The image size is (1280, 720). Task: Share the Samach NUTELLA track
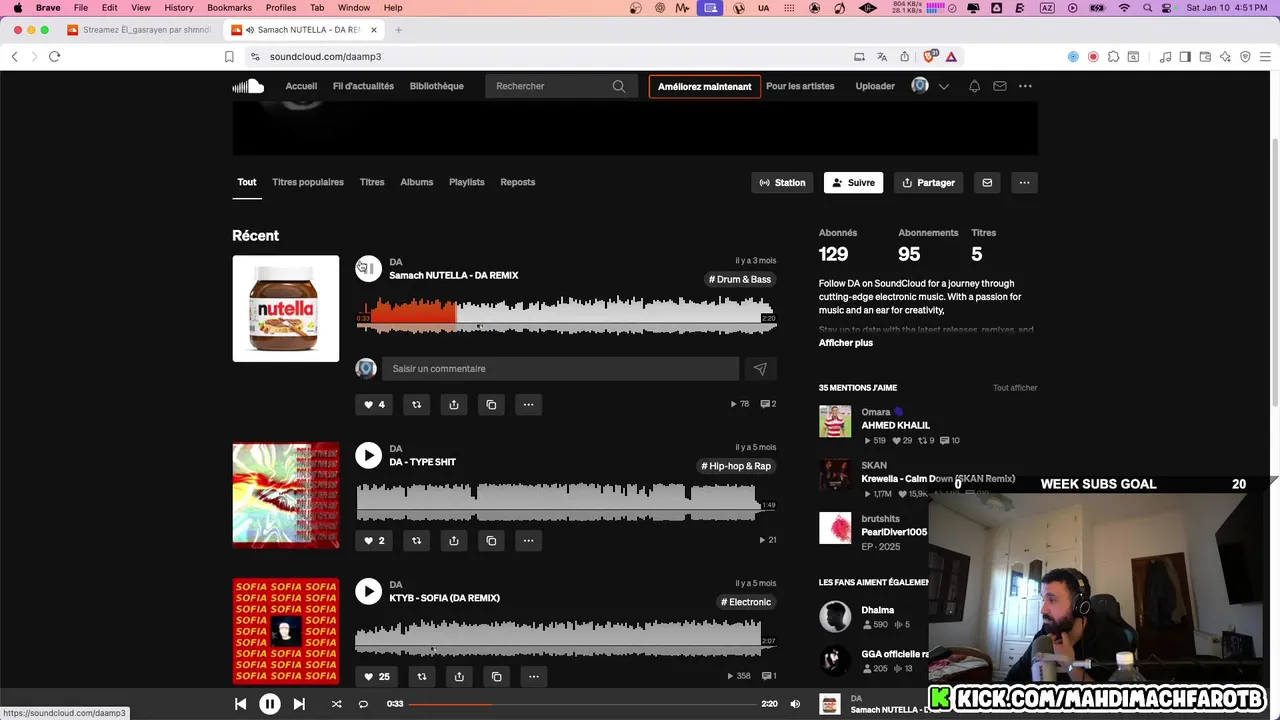453,404
